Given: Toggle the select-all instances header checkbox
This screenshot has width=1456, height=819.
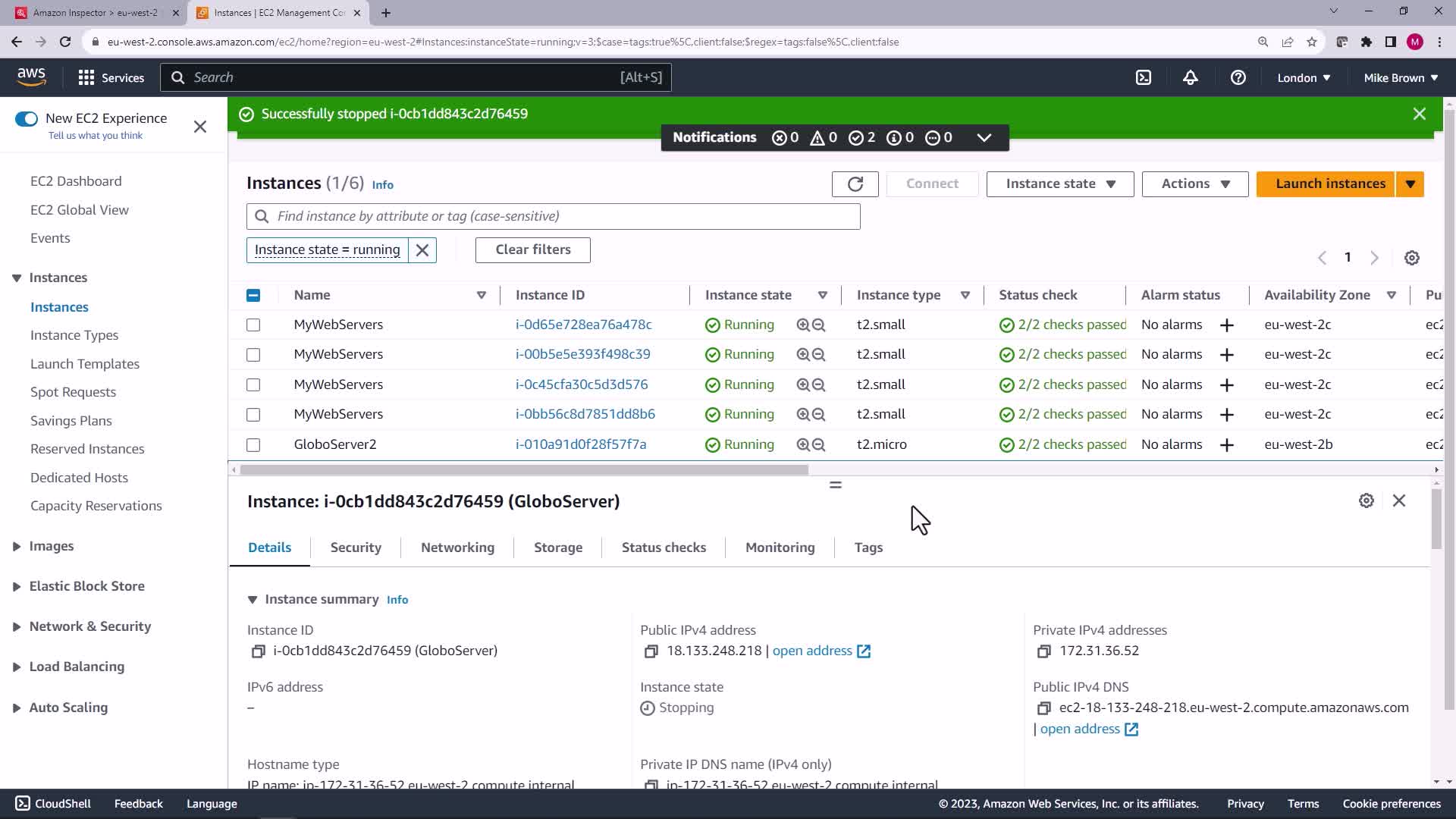Looking at the screenshot, I should click(x=253, y=295).
